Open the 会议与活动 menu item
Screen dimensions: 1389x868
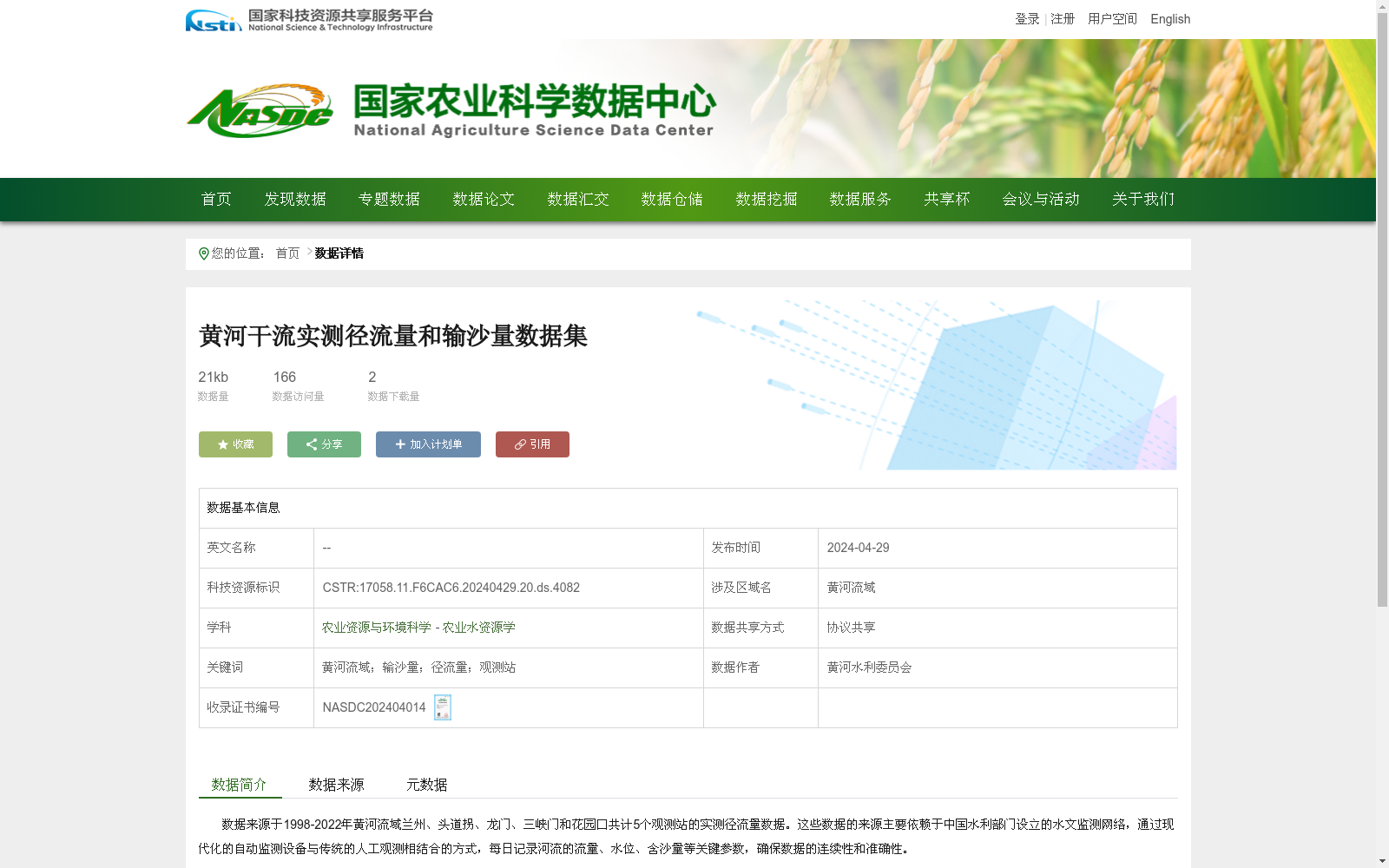click(x=1041, y=200)
